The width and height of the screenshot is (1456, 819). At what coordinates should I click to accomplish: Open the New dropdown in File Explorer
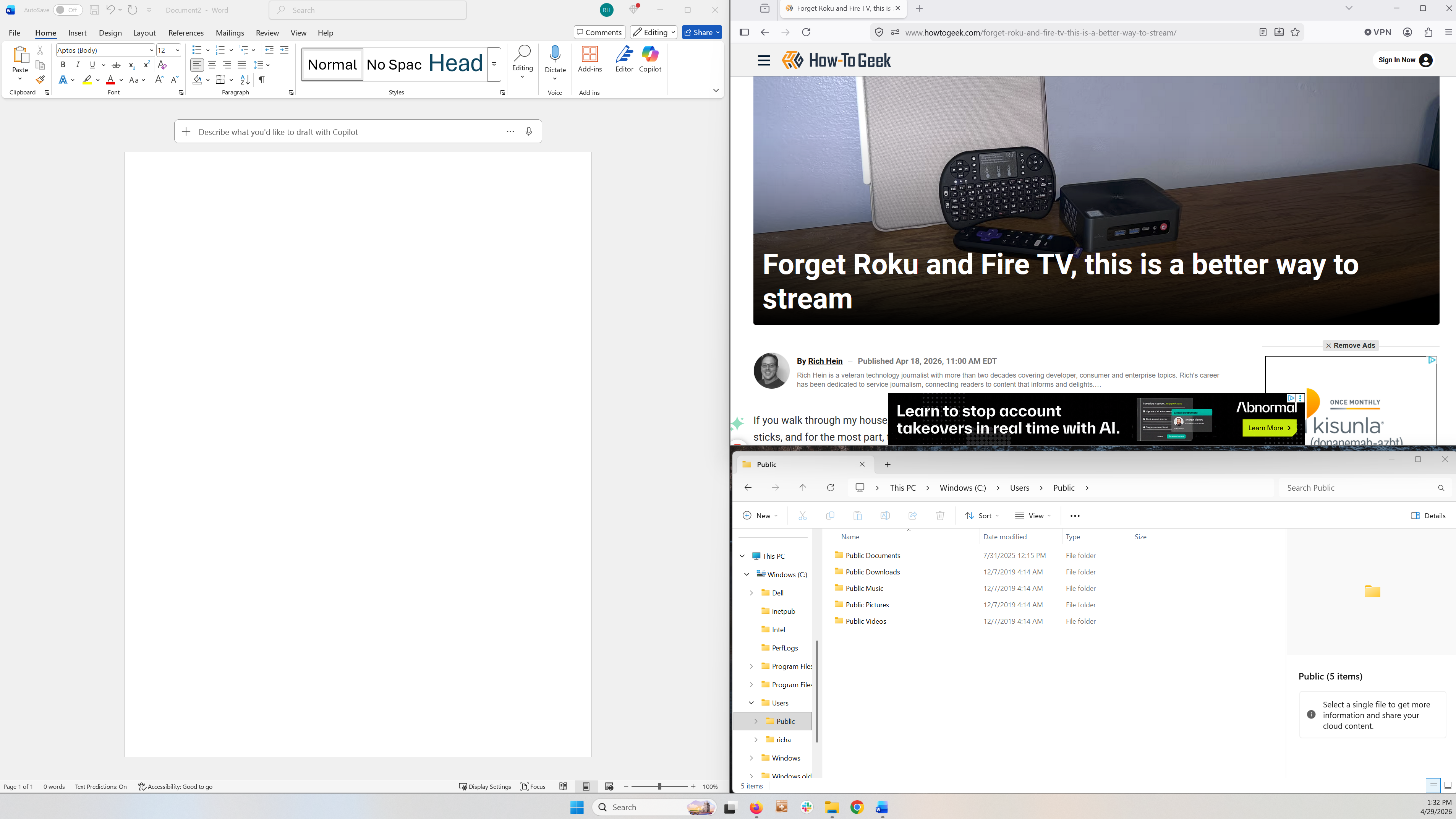tap(760, 516)
